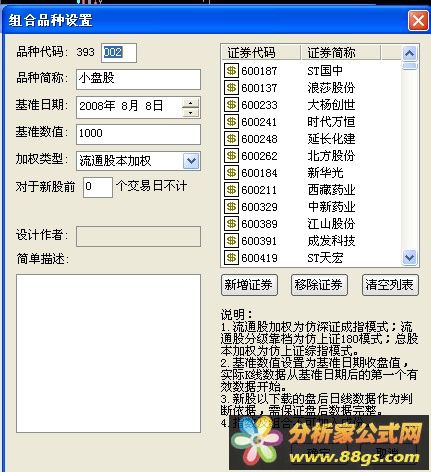Click the dollar icon beside 600329
The width and height of the screenshot is (431, 472).
(x=231, y=207)
